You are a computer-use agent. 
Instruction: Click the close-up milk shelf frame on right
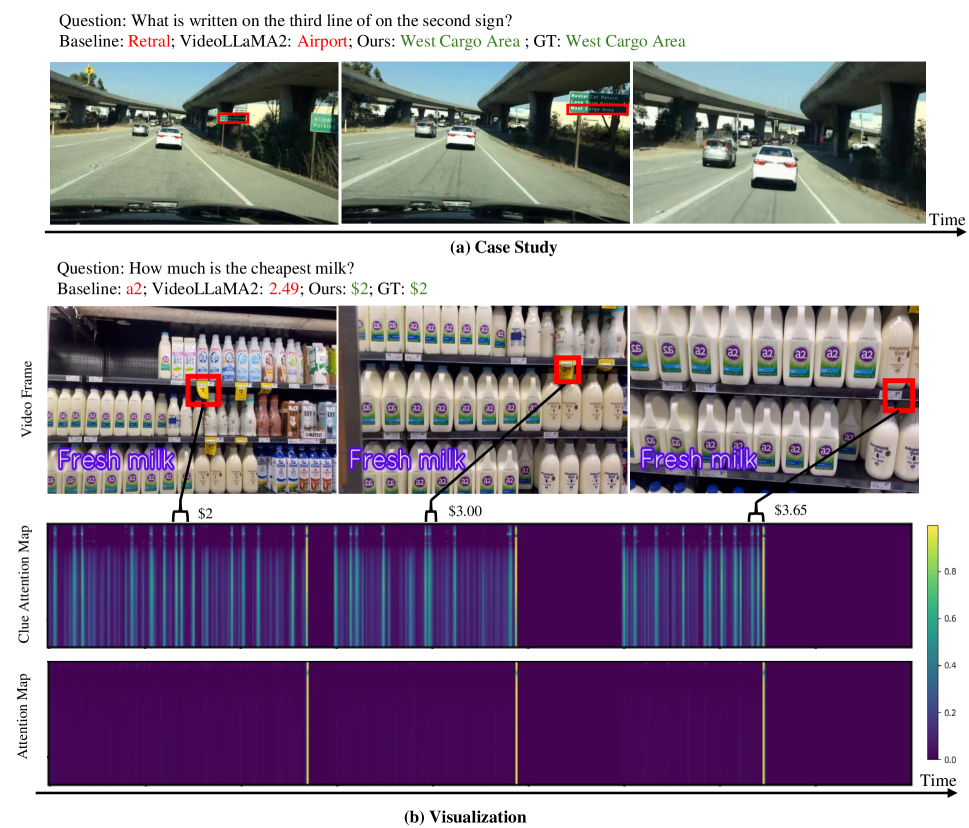[774, 399]
